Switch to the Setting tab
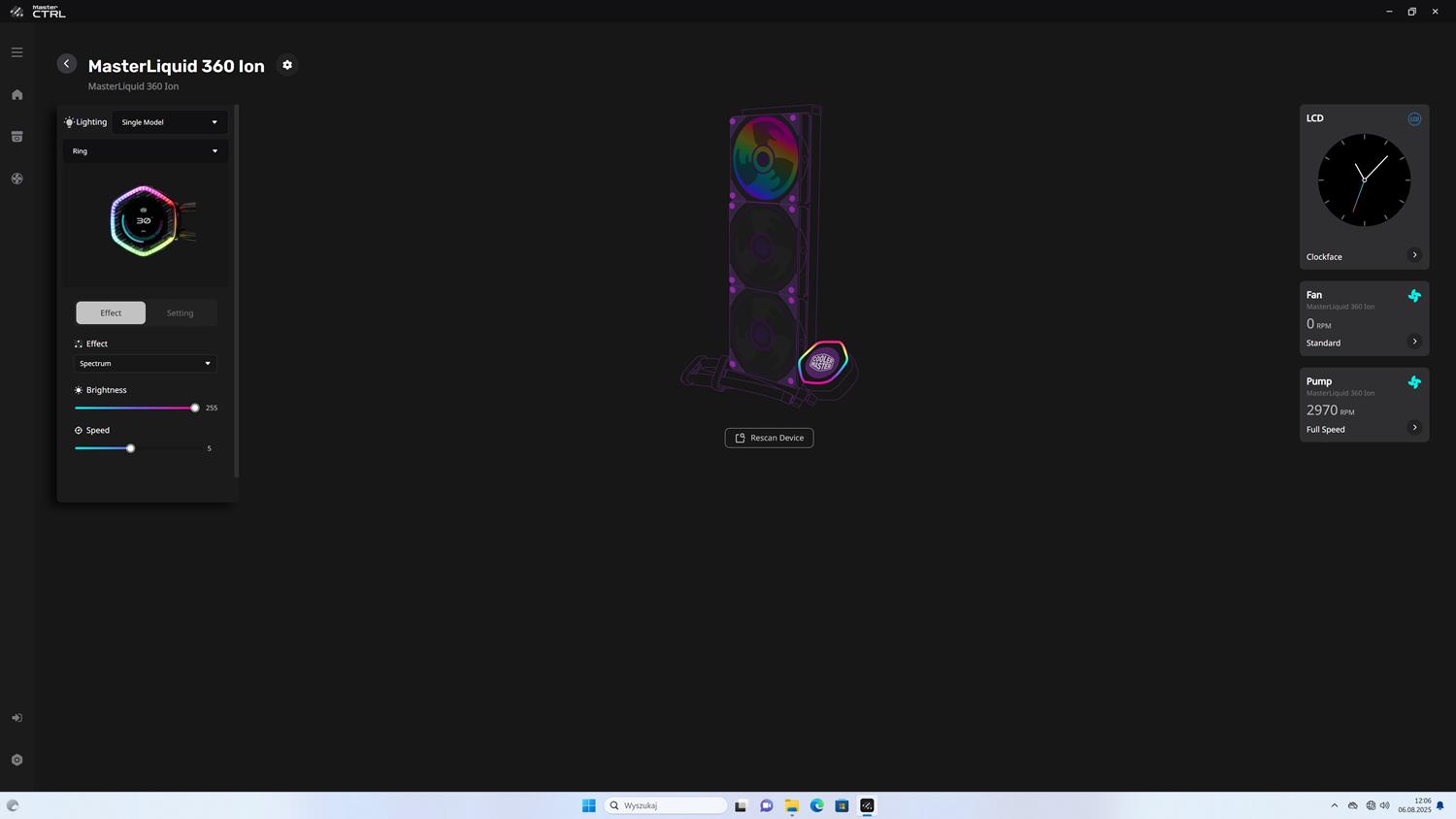The width and height of the screenshot is (1456, 819). tap(180, 313)
